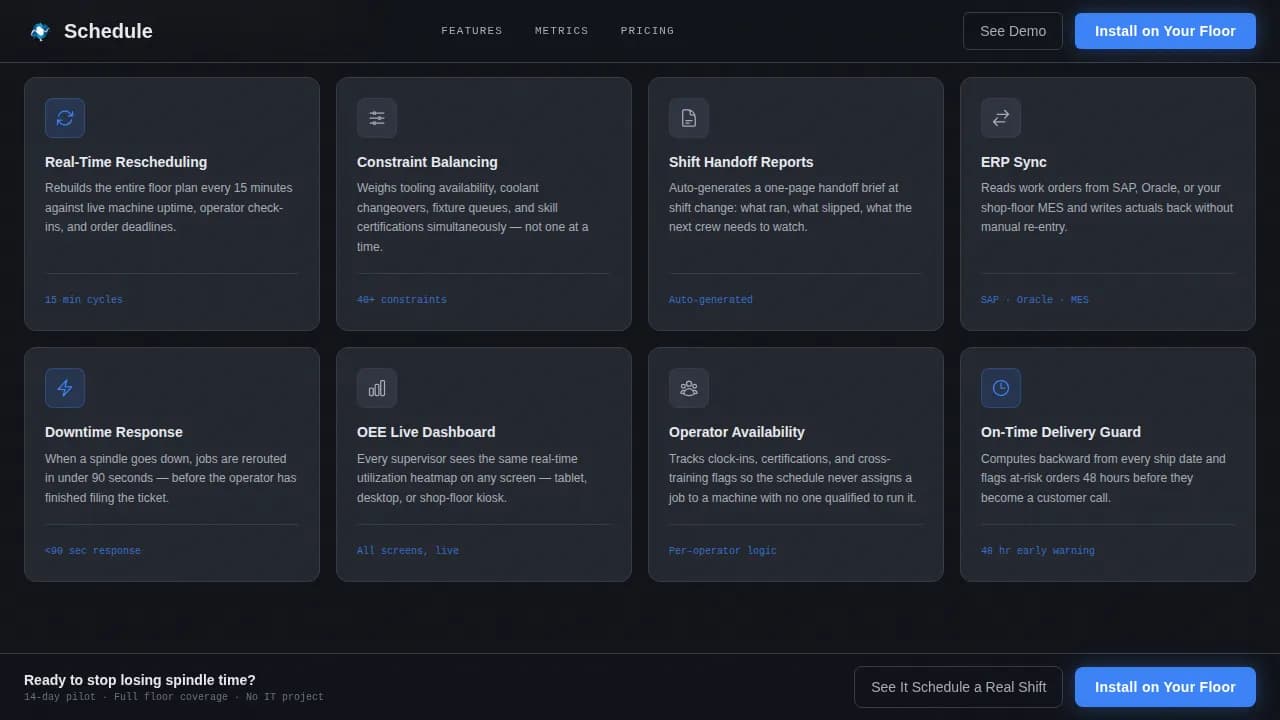Viewport: 1280px width, 720px height.
Task: Click the '<90 sec response' tag
Action: coord(93,551)
